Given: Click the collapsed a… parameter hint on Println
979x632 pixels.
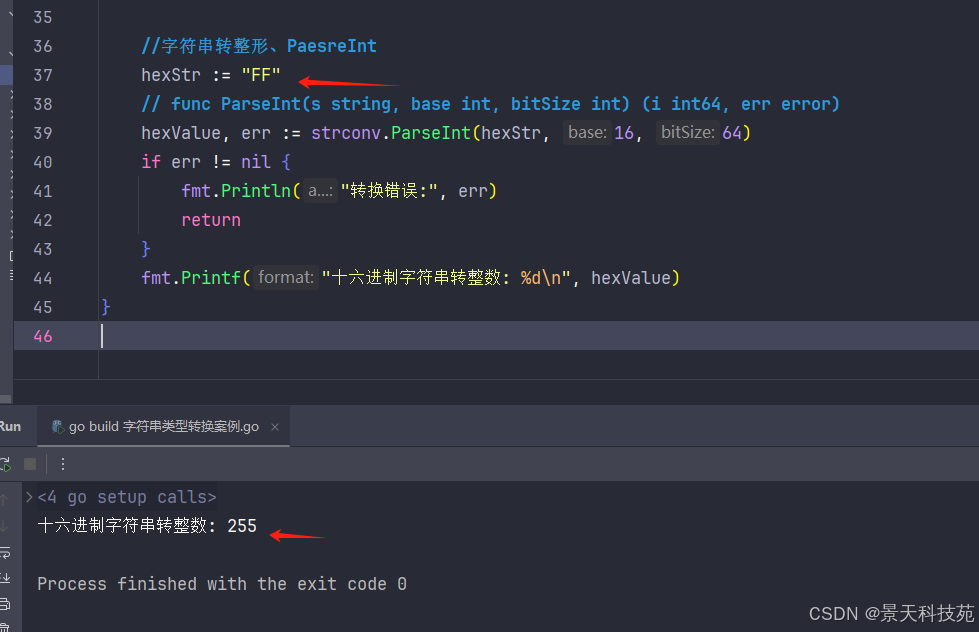Looking at the screenshot, I should pos(320,191).
